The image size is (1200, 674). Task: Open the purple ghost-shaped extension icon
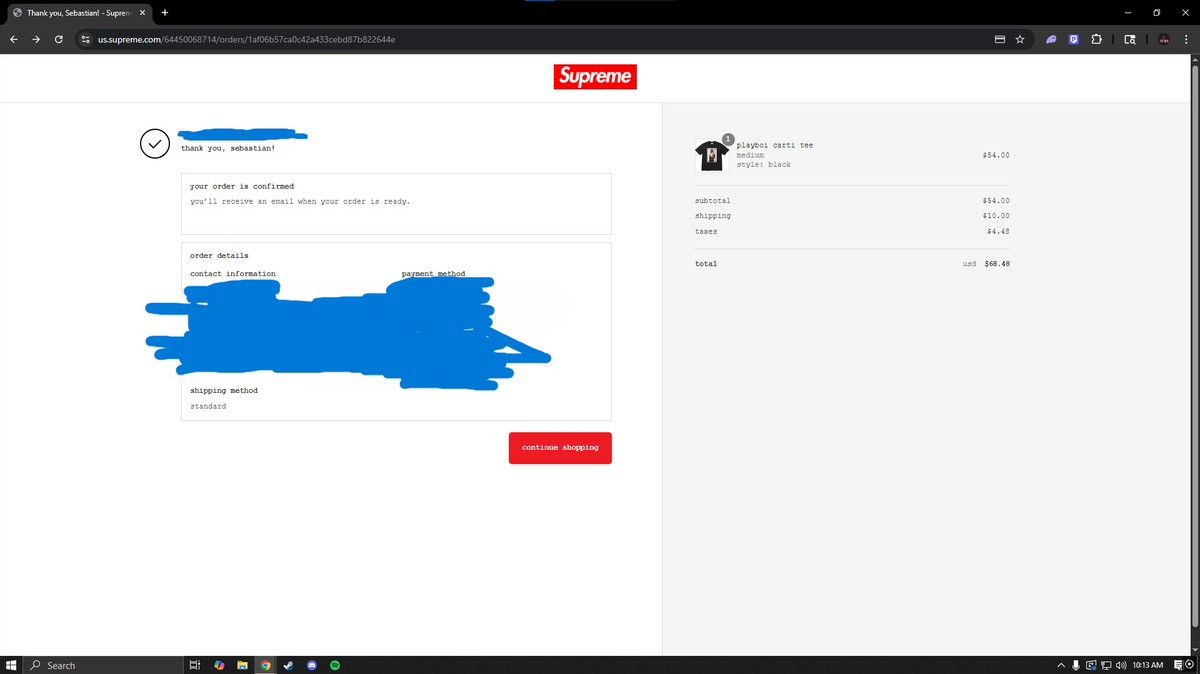pos(1051,39)
